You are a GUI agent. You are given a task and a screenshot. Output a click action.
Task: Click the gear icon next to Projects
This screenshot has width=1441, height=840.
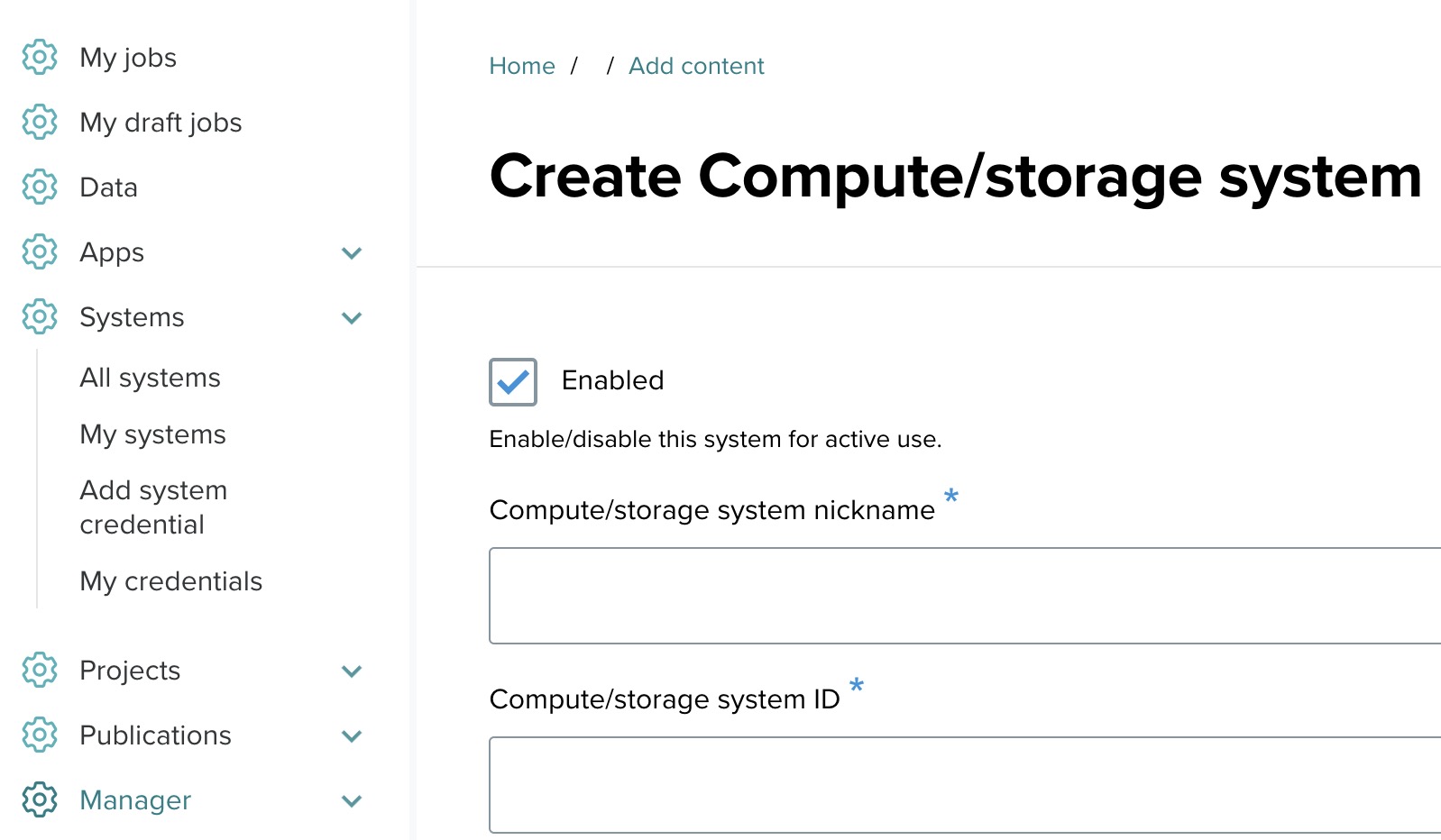pos(40,670)
